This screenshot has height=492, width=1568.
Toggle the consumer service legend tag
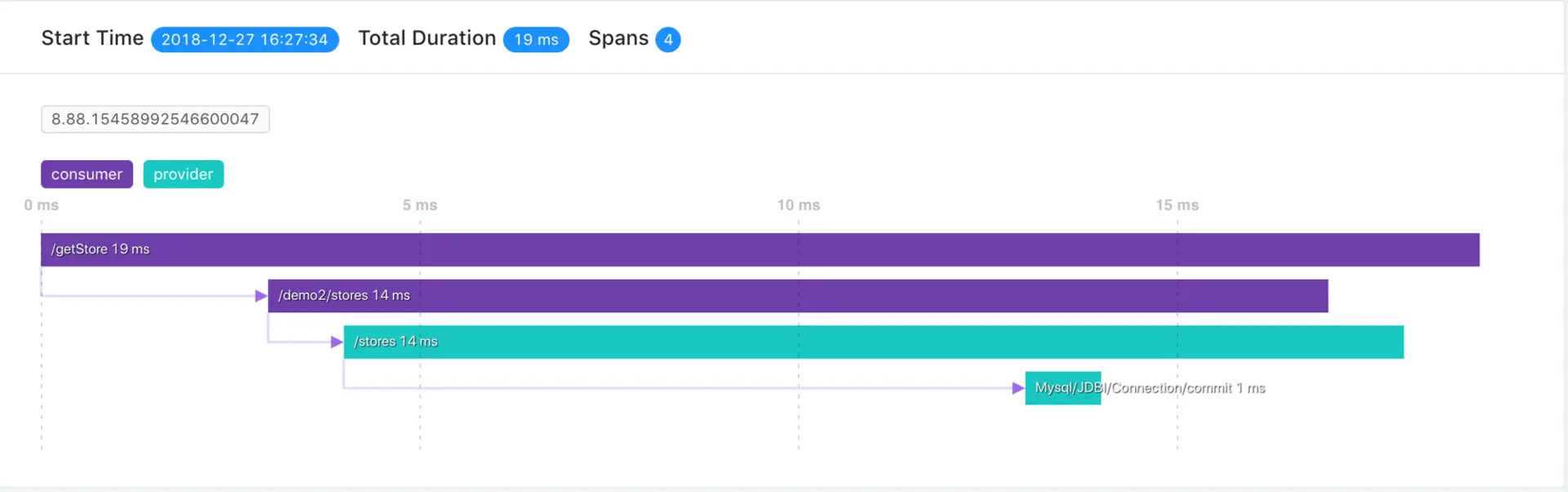click(x=87, y=174)
